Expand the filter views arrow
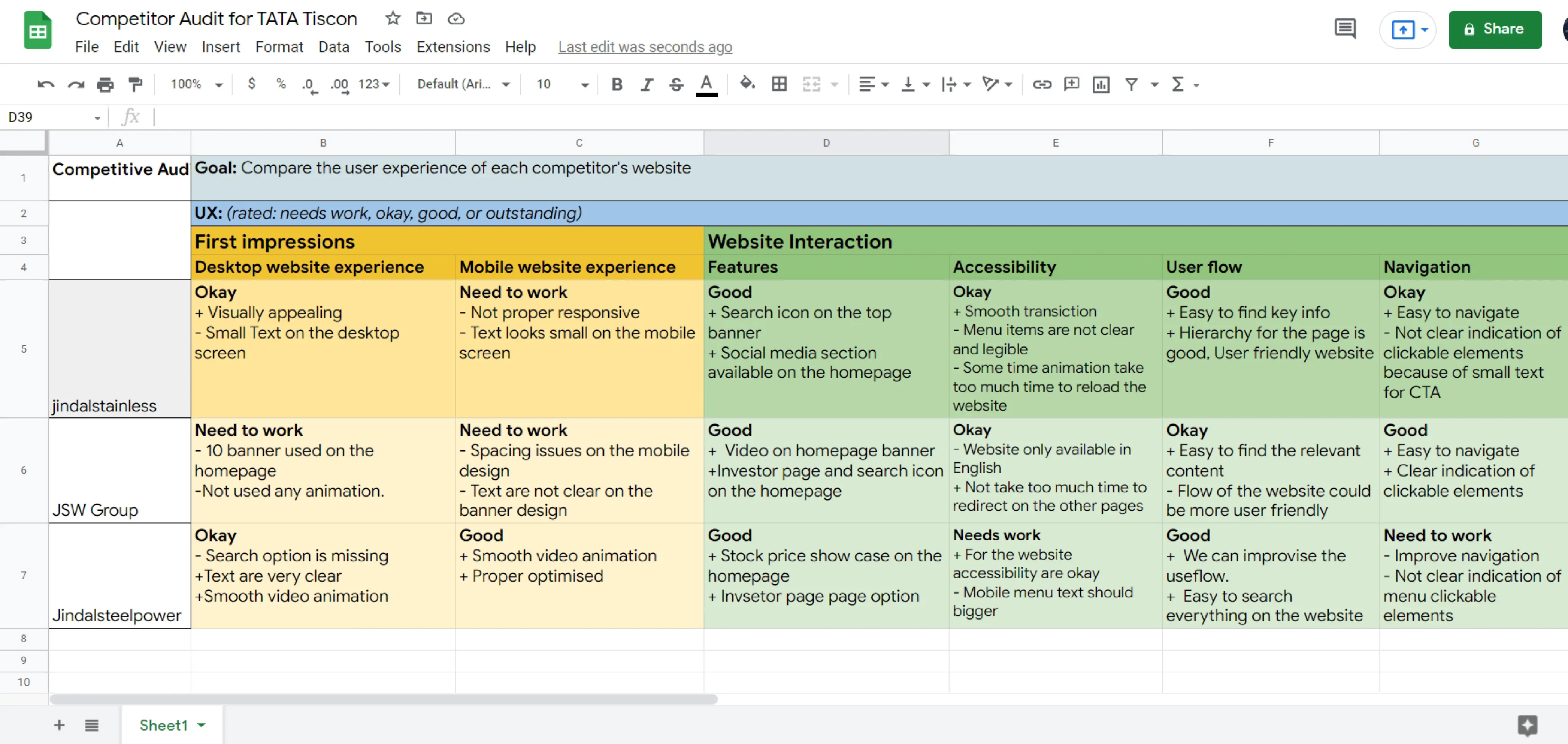This screenshot has width=1568, height=744. click(x=1154, y=85)
